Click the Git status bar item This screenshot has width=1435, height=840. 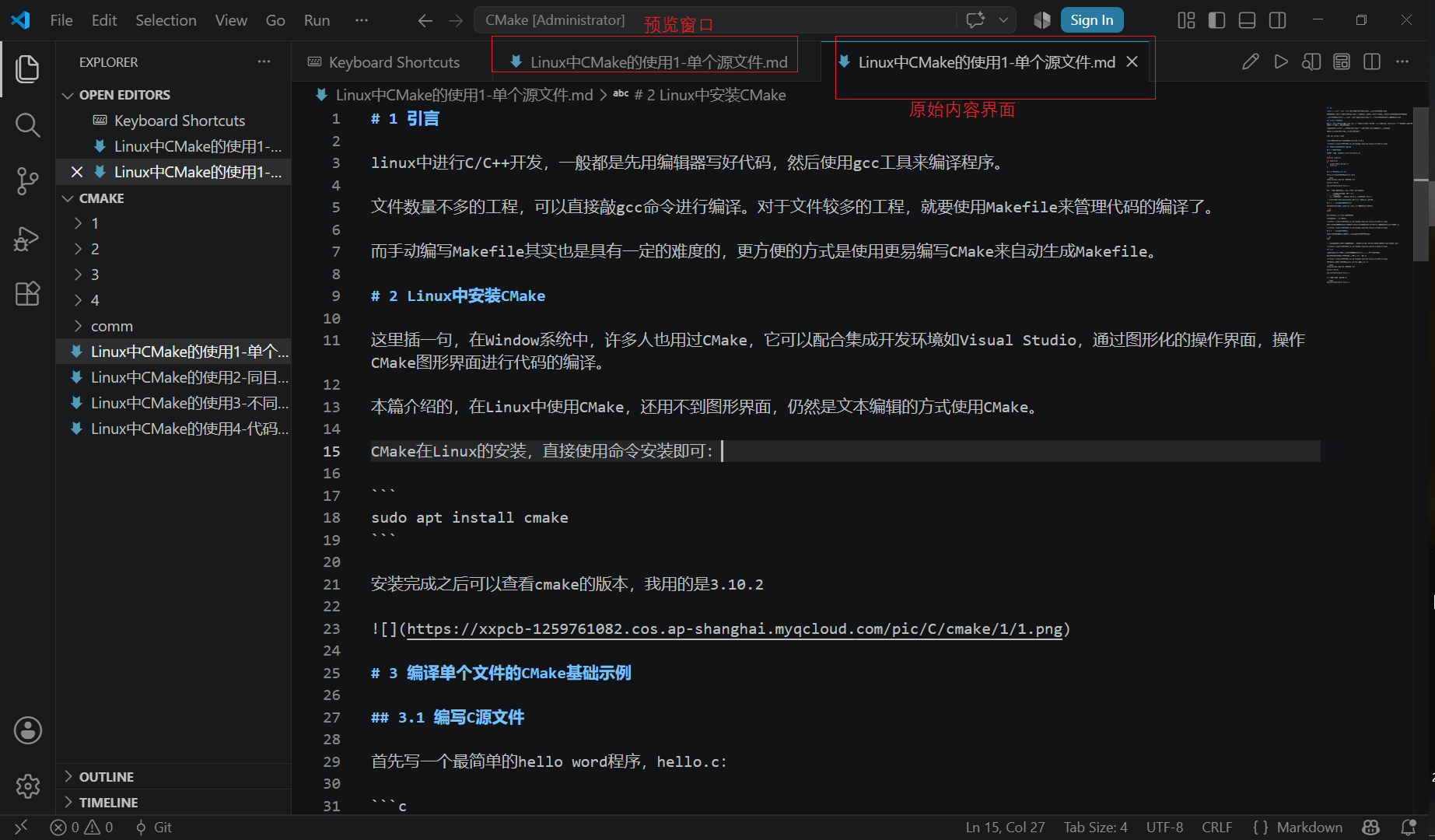(x=153, y=828)
